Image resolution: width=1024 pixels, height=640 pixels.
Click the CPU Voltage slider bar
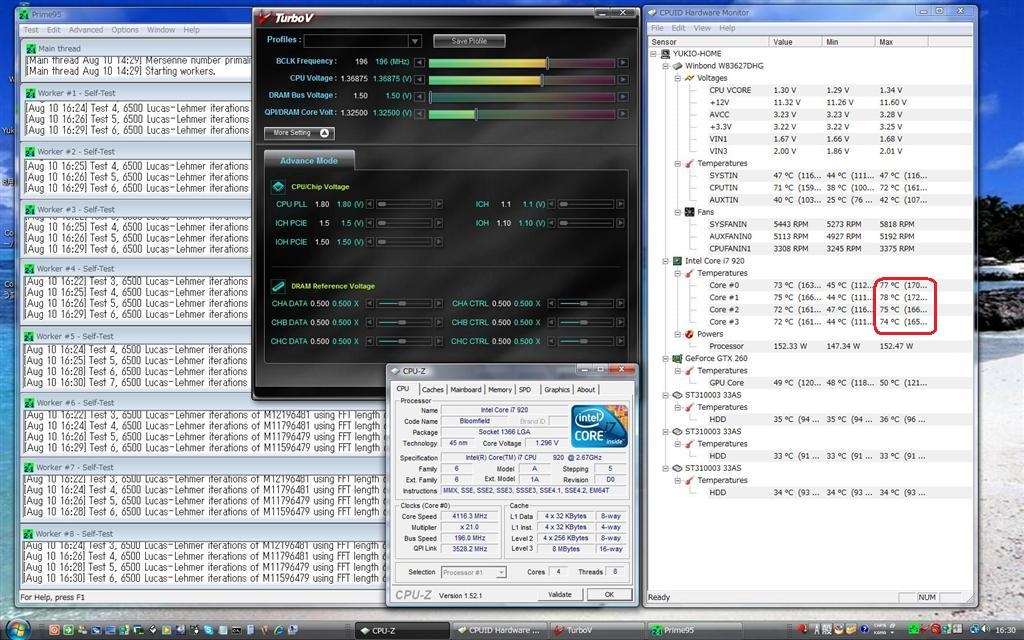(522, 80)
